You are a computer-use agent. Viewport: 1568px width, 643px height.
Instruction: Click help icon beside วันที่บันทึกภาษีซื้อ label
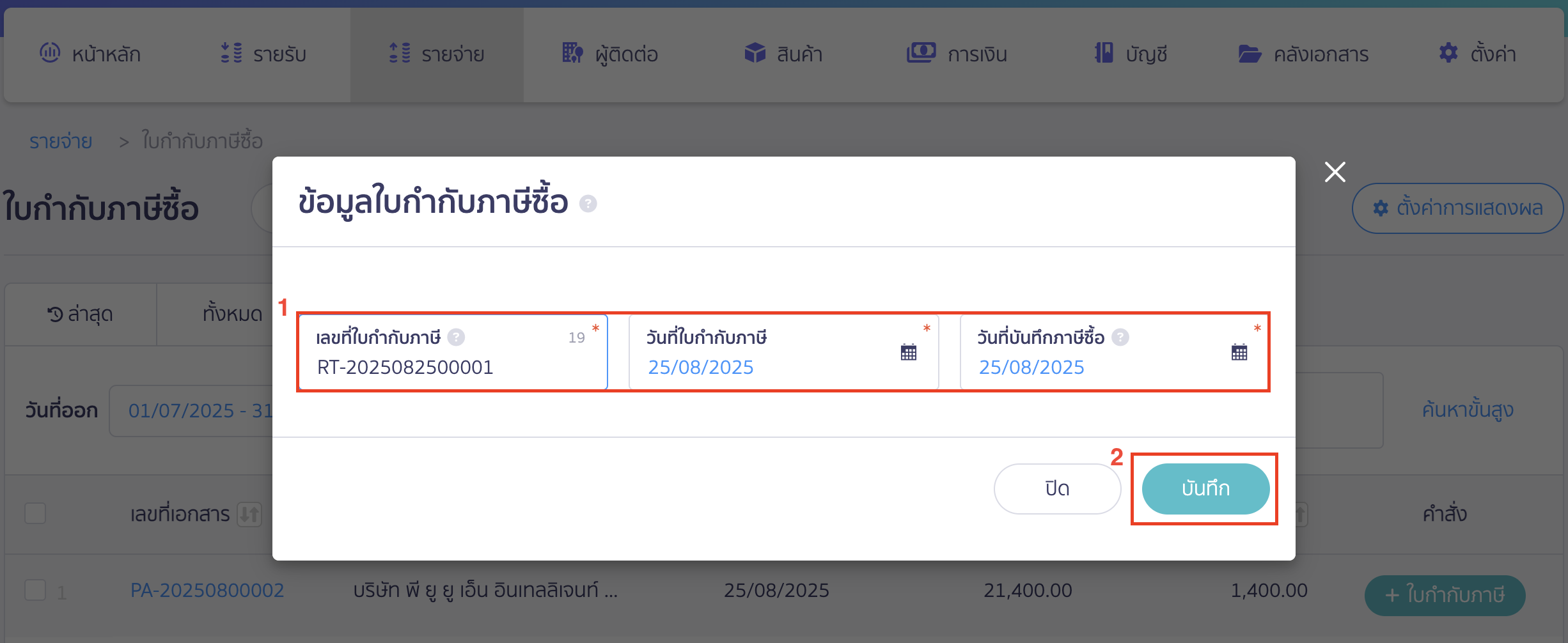(1120, 337)
